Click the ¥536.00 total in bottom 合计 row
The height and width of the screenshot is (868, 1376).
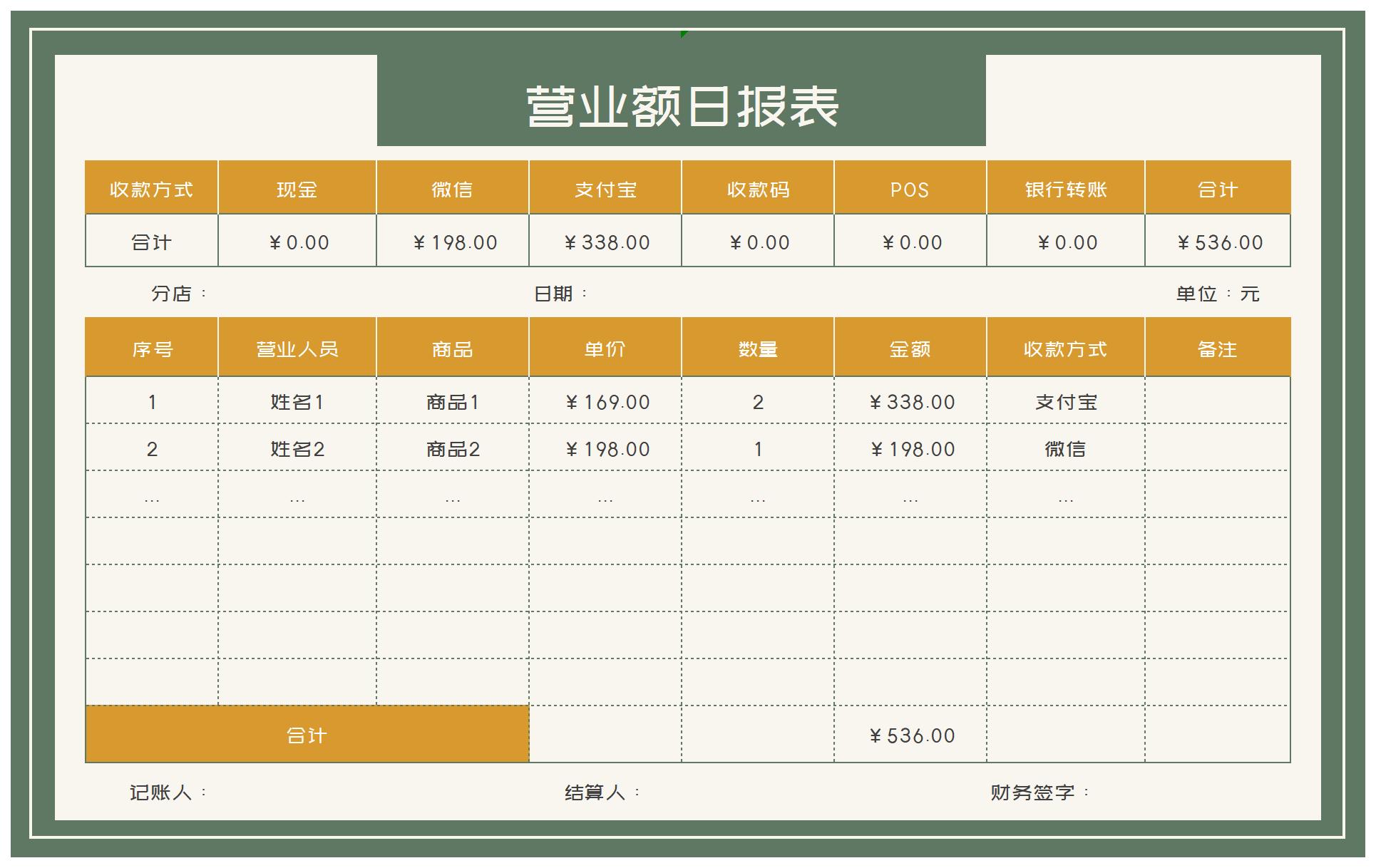click(x=910, y=735)
